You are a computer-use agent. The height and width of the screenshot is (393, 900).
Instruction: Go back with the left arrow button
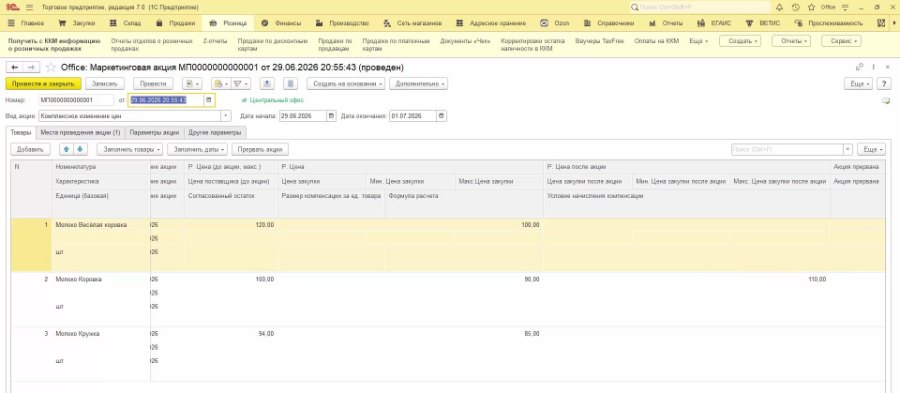tap(15, 68)
